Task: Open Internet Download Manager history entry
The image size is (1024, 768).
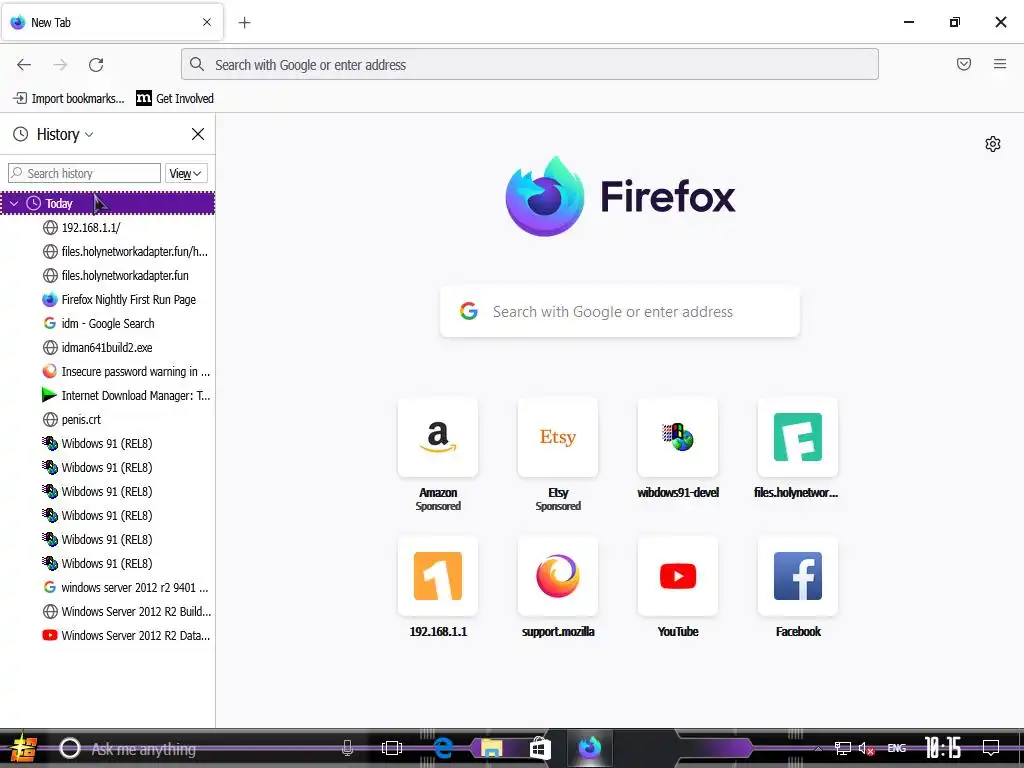Action: (x=108, y=396)
